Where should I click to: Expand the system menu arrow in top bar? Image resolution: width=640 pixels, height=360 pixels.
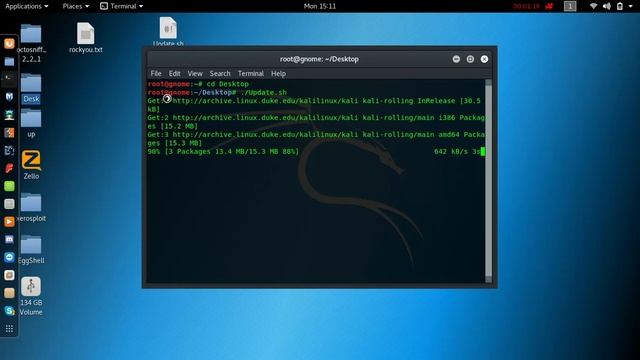point(631,6)
